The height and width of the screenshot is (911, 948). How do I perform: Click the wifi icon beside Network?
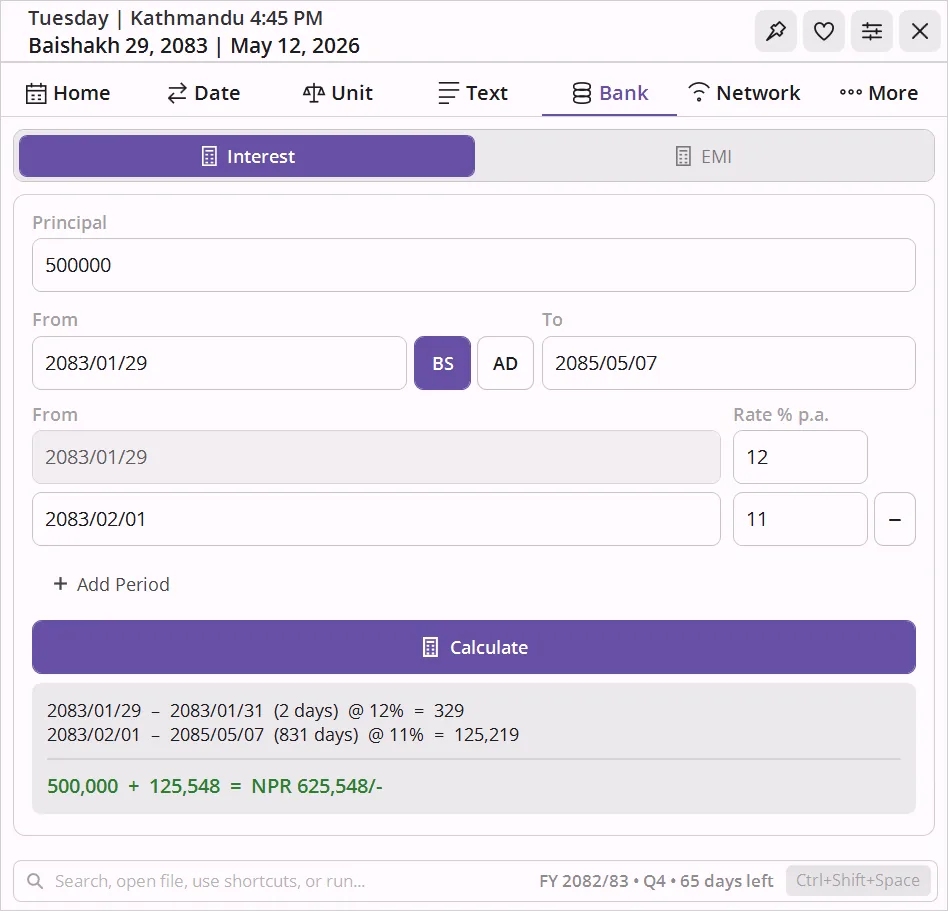tap(698, 92)
